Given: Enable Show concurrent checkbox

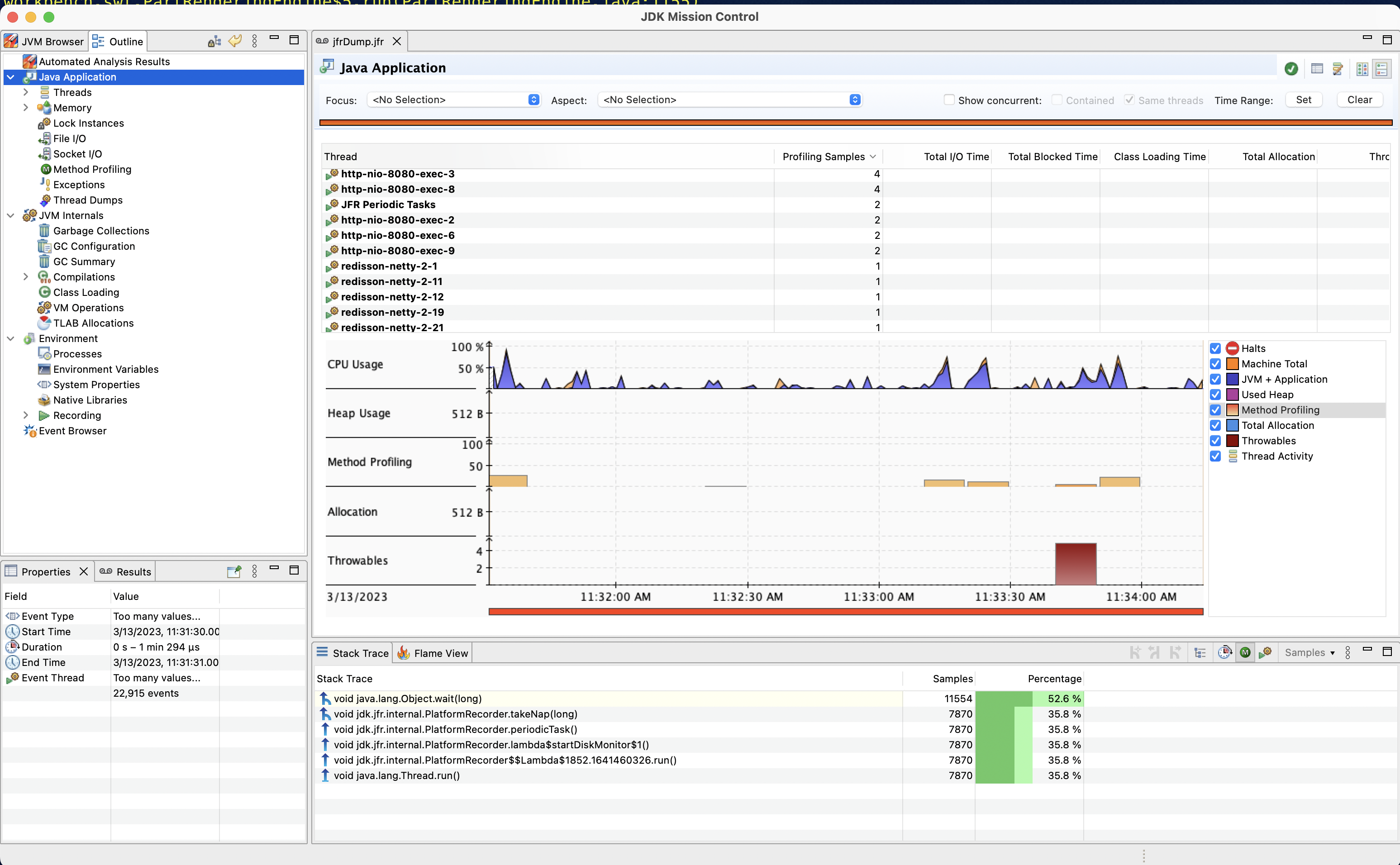Looking at the screenshot, I should (949, 100).
